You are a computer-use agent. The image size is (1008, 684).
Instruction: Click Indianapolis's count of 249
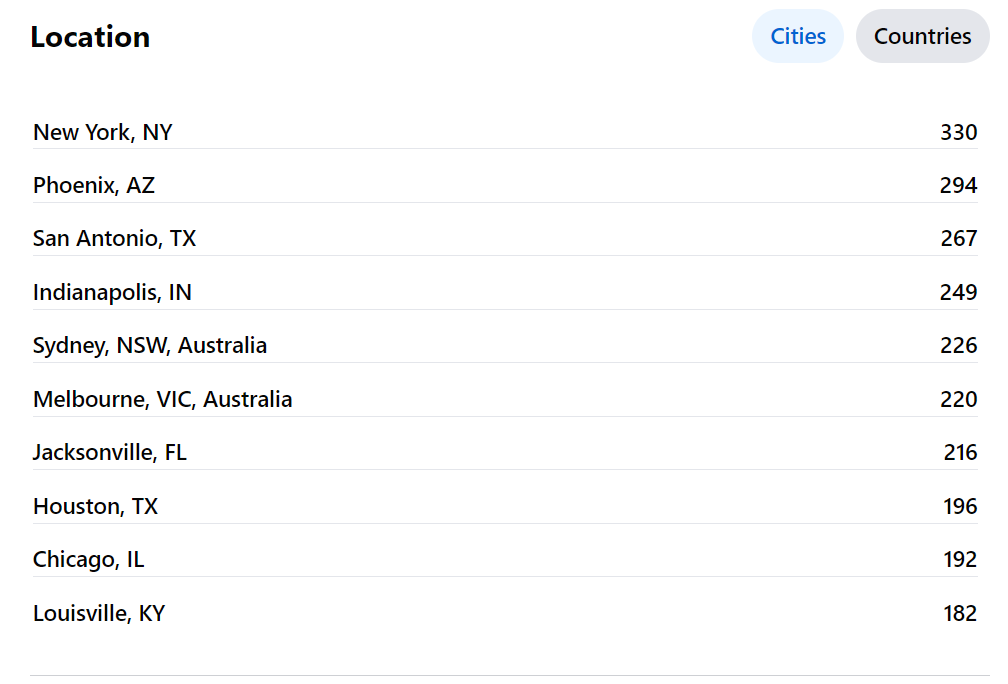(x=958, y=292)
